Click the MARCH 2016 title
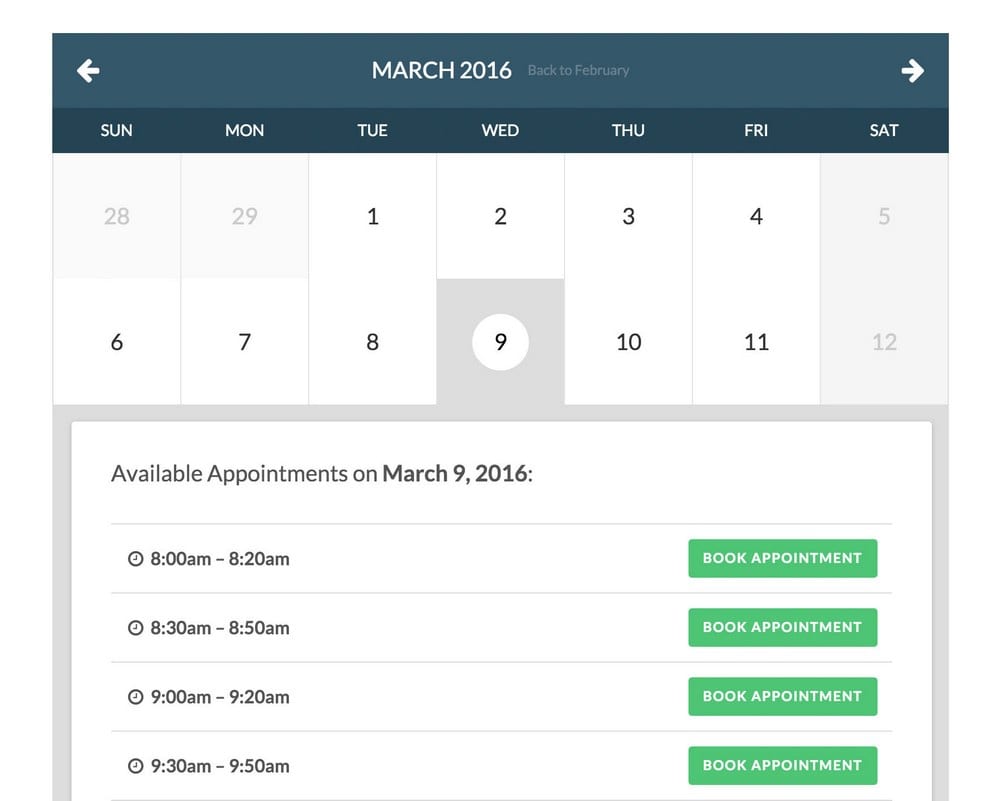Image resolution: width=1000 pixels, height=801 pixels. [441, 70]
